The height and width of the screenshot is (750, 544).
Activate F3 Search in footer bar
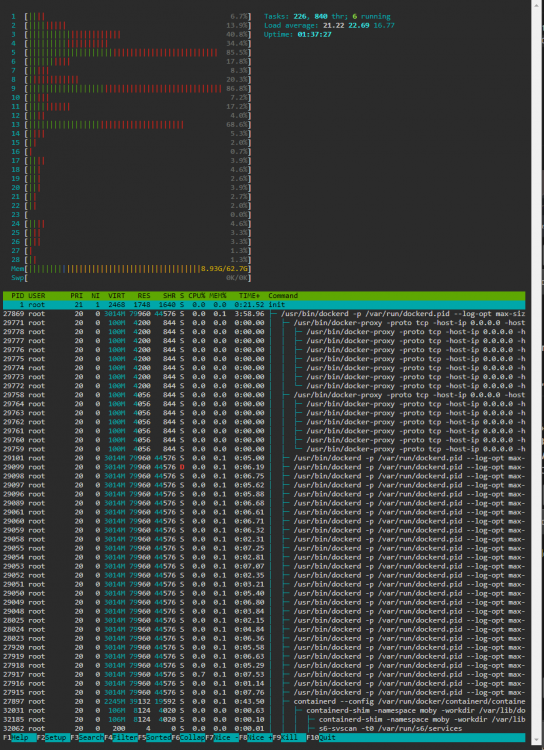(85, 738)
